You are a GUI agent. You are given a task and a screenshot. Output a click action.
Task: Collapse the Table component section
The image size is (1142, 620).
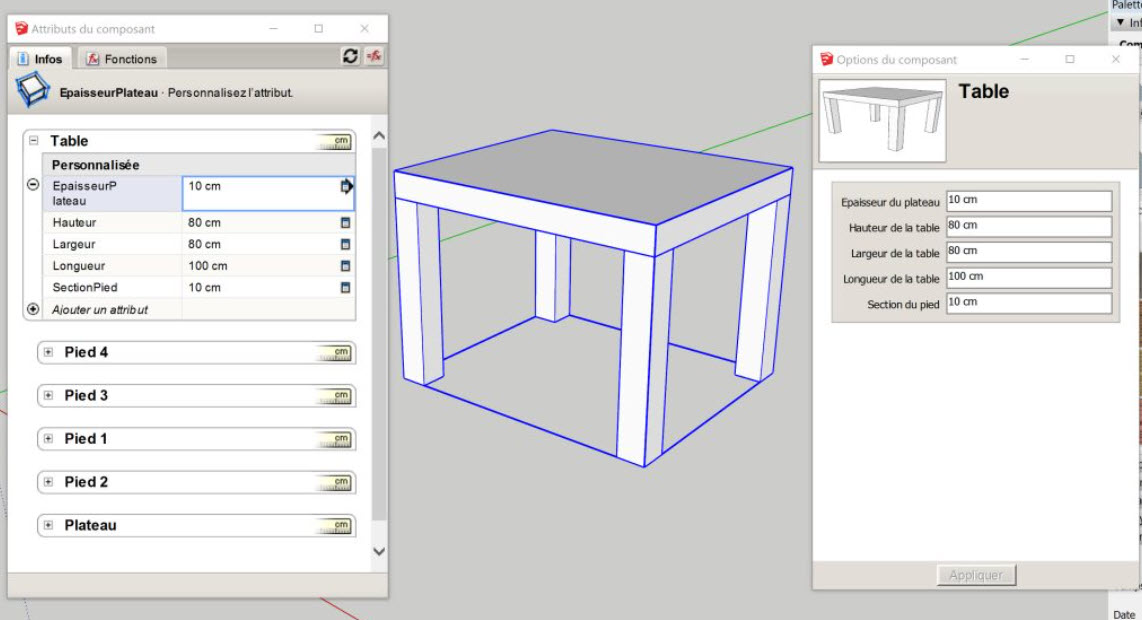click(x=33, y=142)
